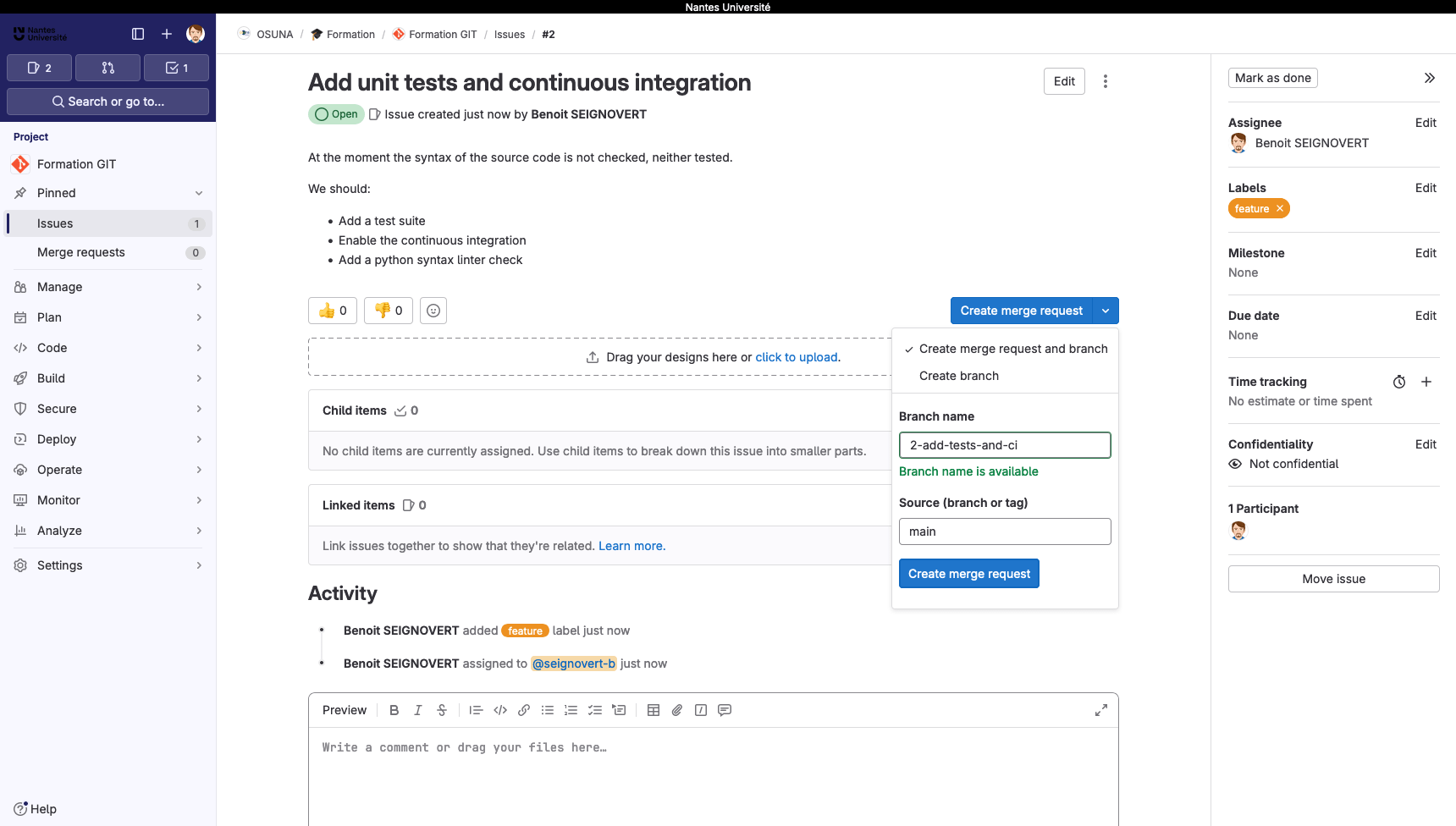Open the user avatar menu

196,34
